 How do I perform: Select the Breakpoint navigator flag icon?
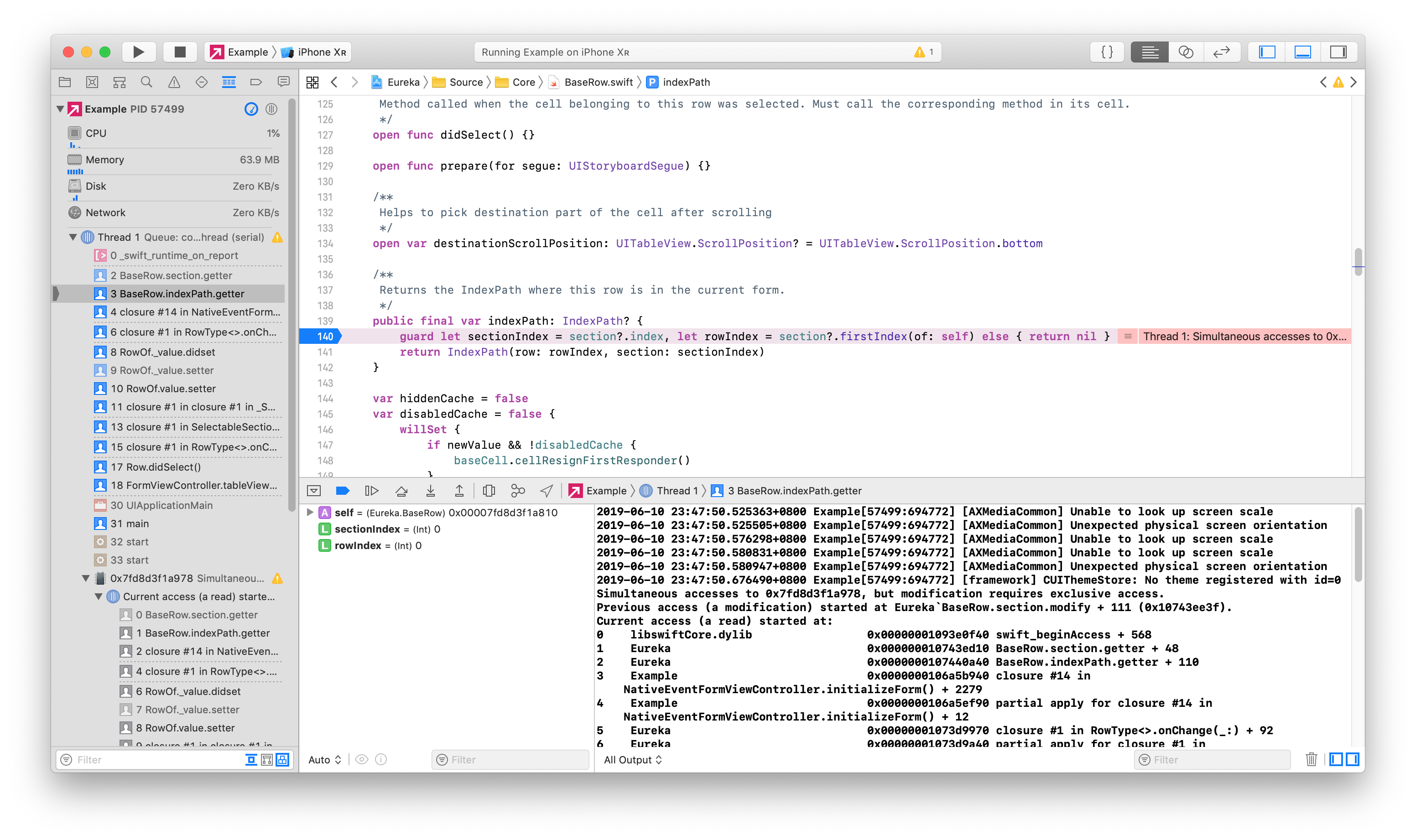(256, 82)
